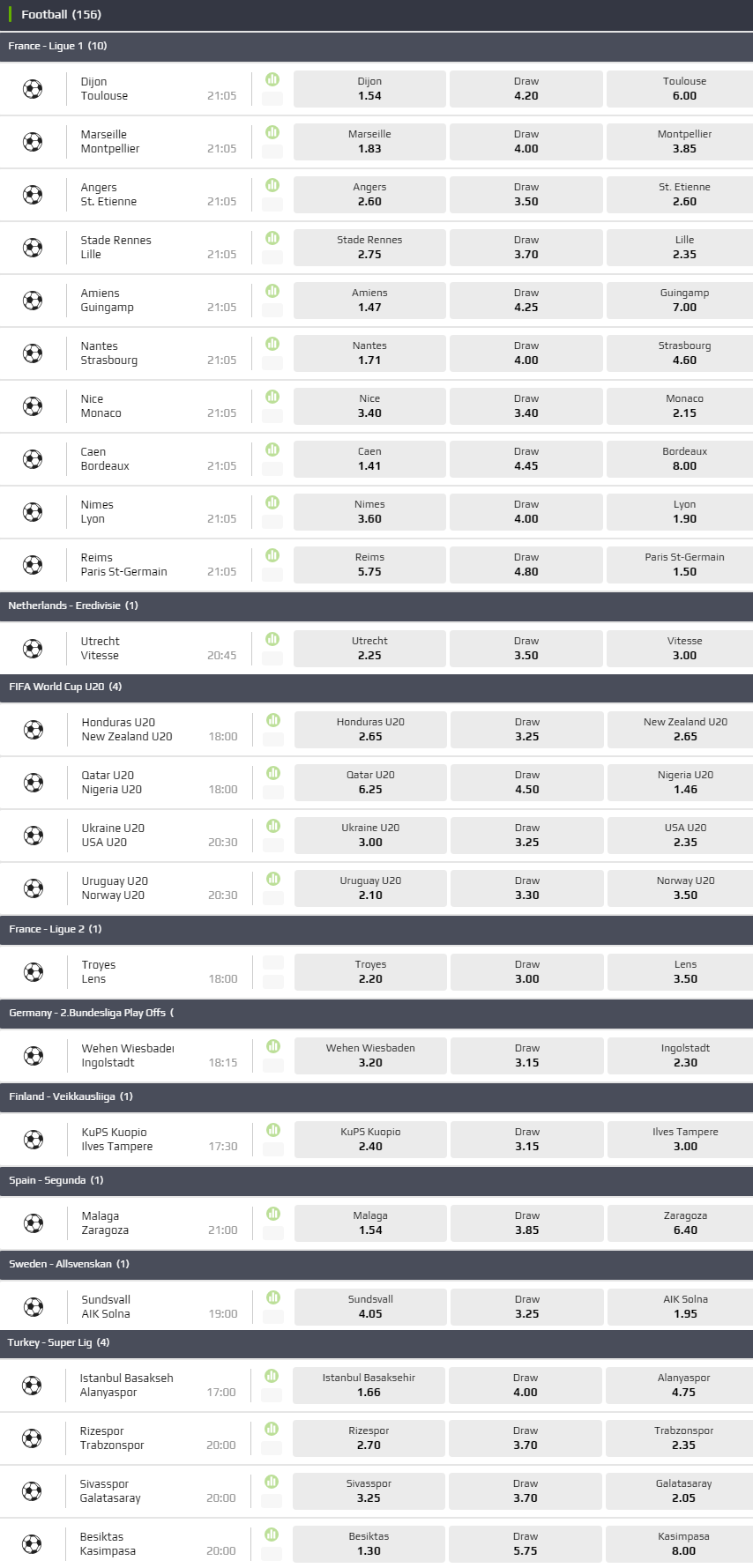Open statistics icon for Dijon vs Toulouse

[x=272, y=79]
